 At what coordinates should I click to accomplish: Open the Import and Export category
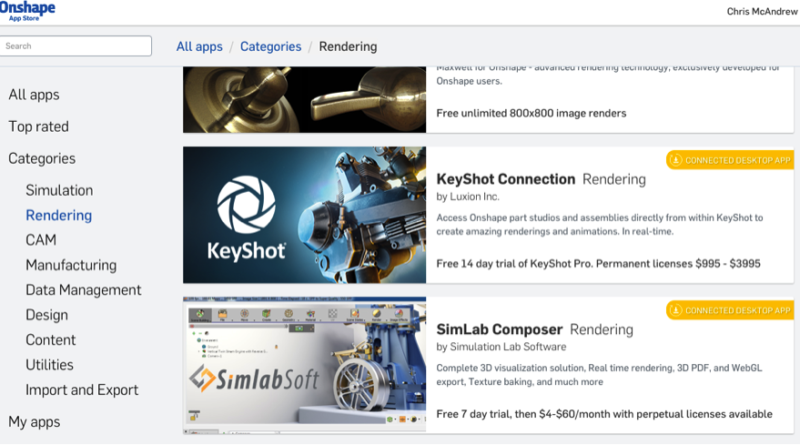point(82,390)
